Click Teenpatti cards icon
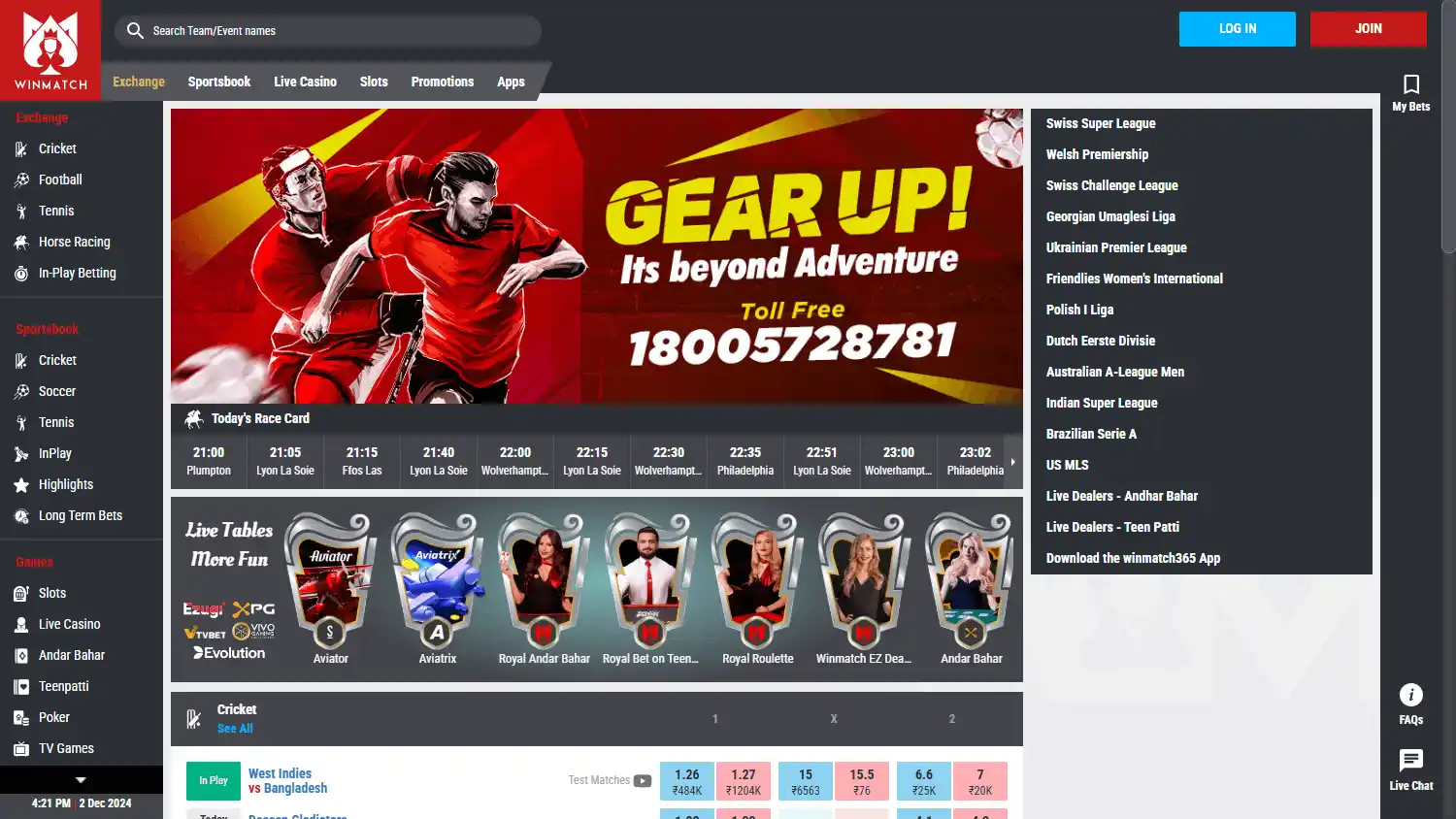1456x819 pixels. 21,687
